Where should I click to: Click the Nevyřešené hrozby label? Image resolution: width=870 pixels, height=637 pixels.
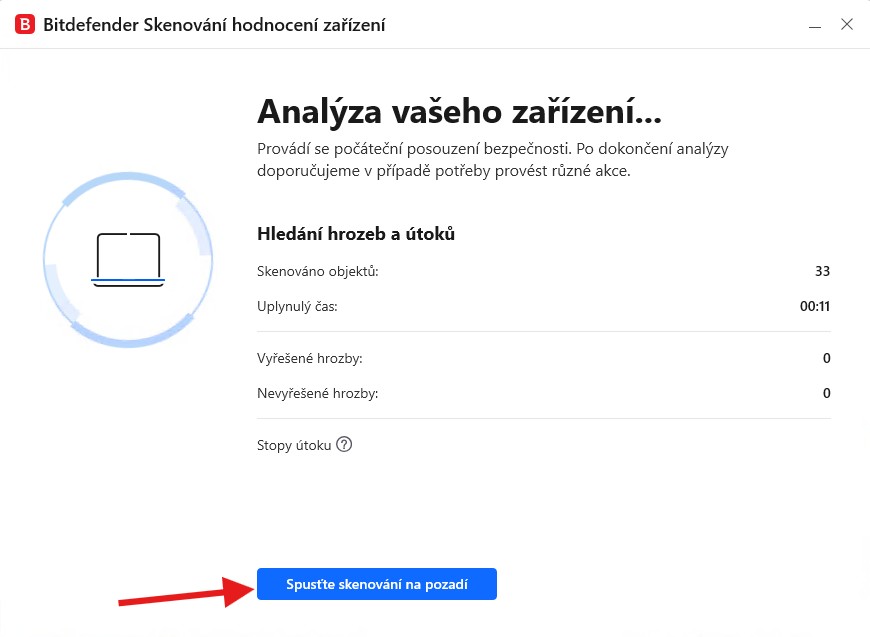pyautogui.click(x=318, y=393)
